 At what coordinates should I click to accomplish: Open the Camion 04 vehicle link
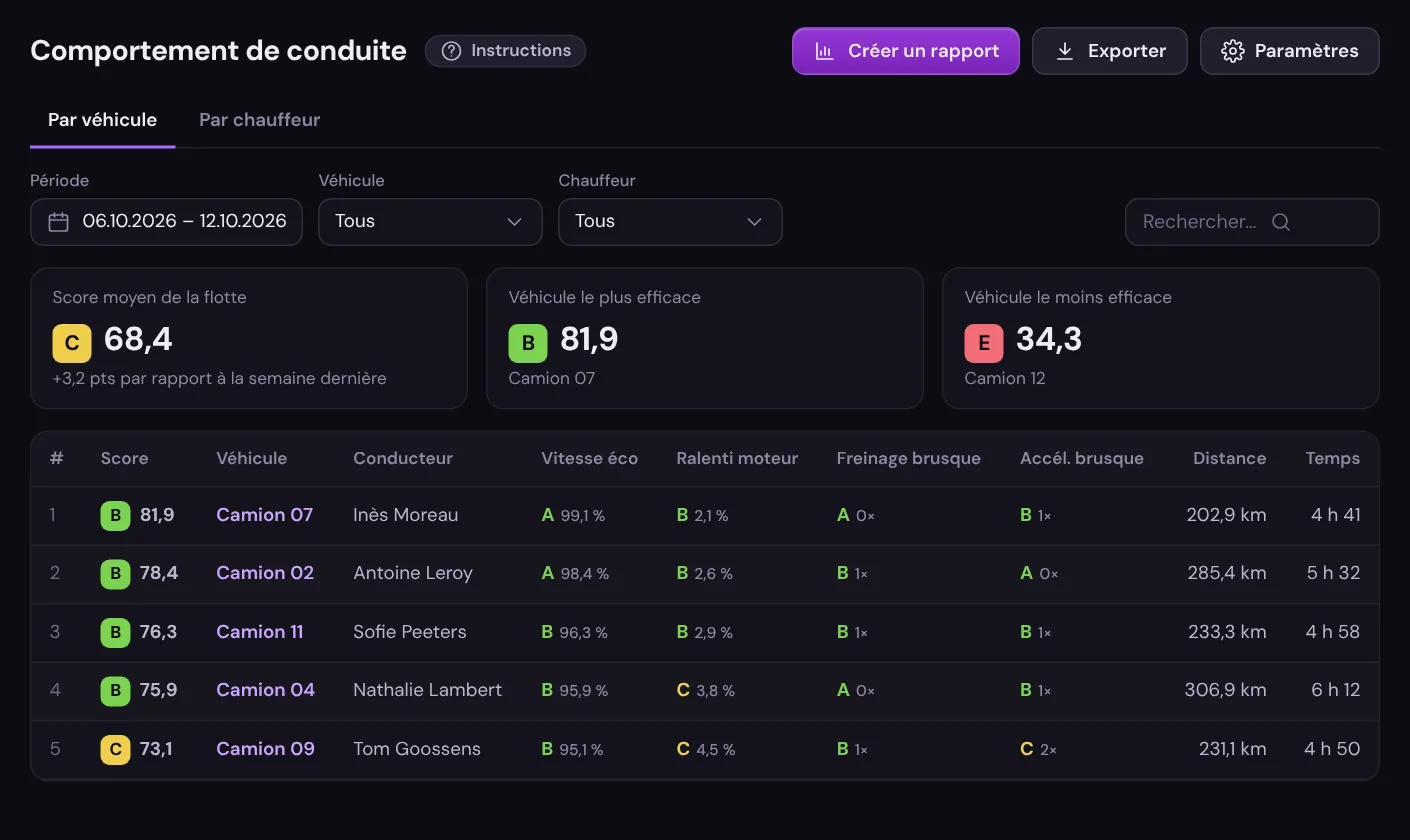pos(266,690)
